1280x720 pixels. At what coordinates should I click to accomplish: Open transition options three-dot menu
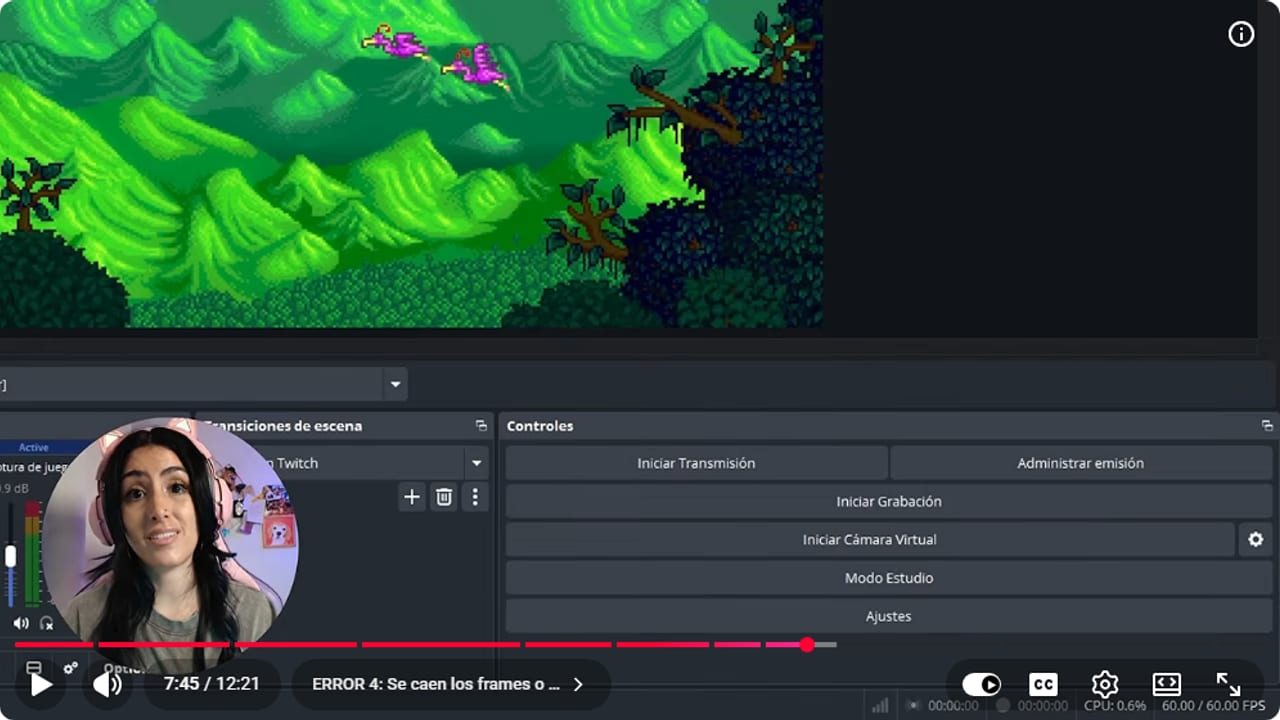(475, 497)
